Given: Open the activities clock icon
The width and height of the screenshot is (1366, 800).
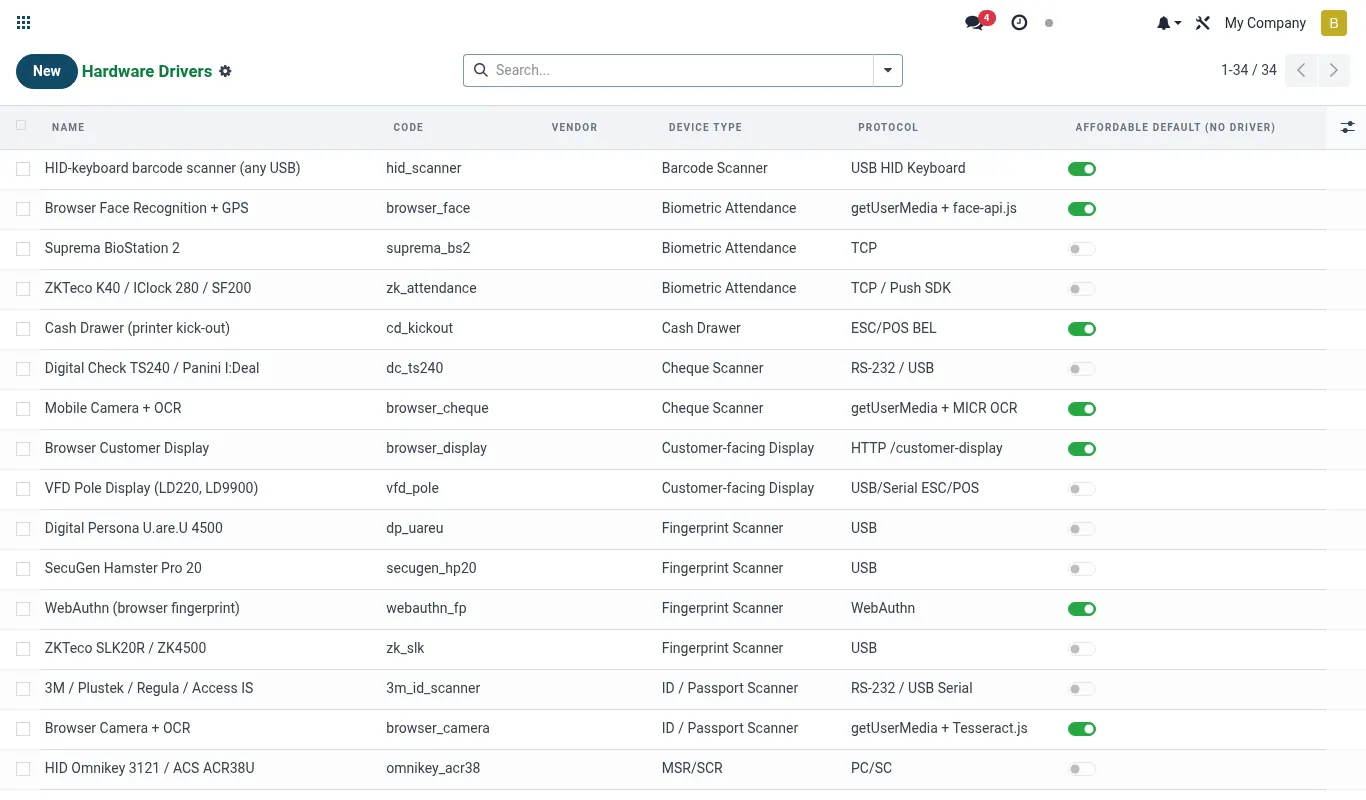Looking at the screenshot, I should tap(1019, 23).
